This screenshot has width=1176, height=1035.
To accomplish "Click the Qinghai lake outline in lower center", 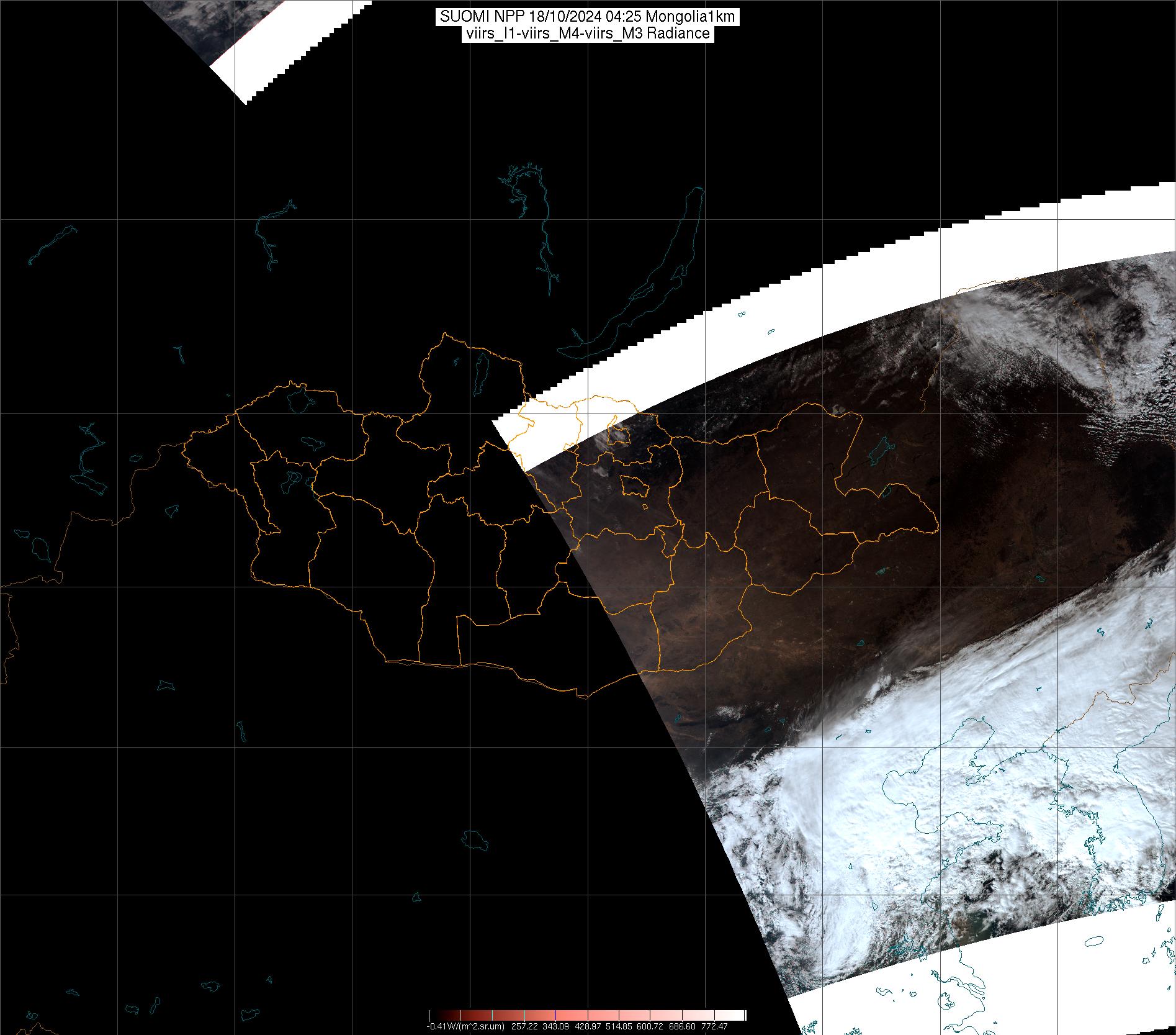I will [x=476, y=840].
